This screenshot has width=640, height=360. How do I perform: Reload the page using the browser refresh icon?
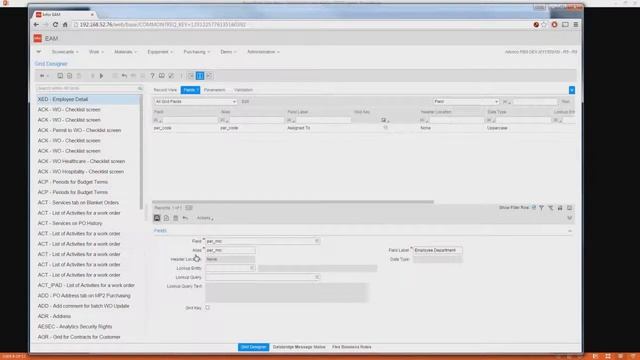coord(55,25)
